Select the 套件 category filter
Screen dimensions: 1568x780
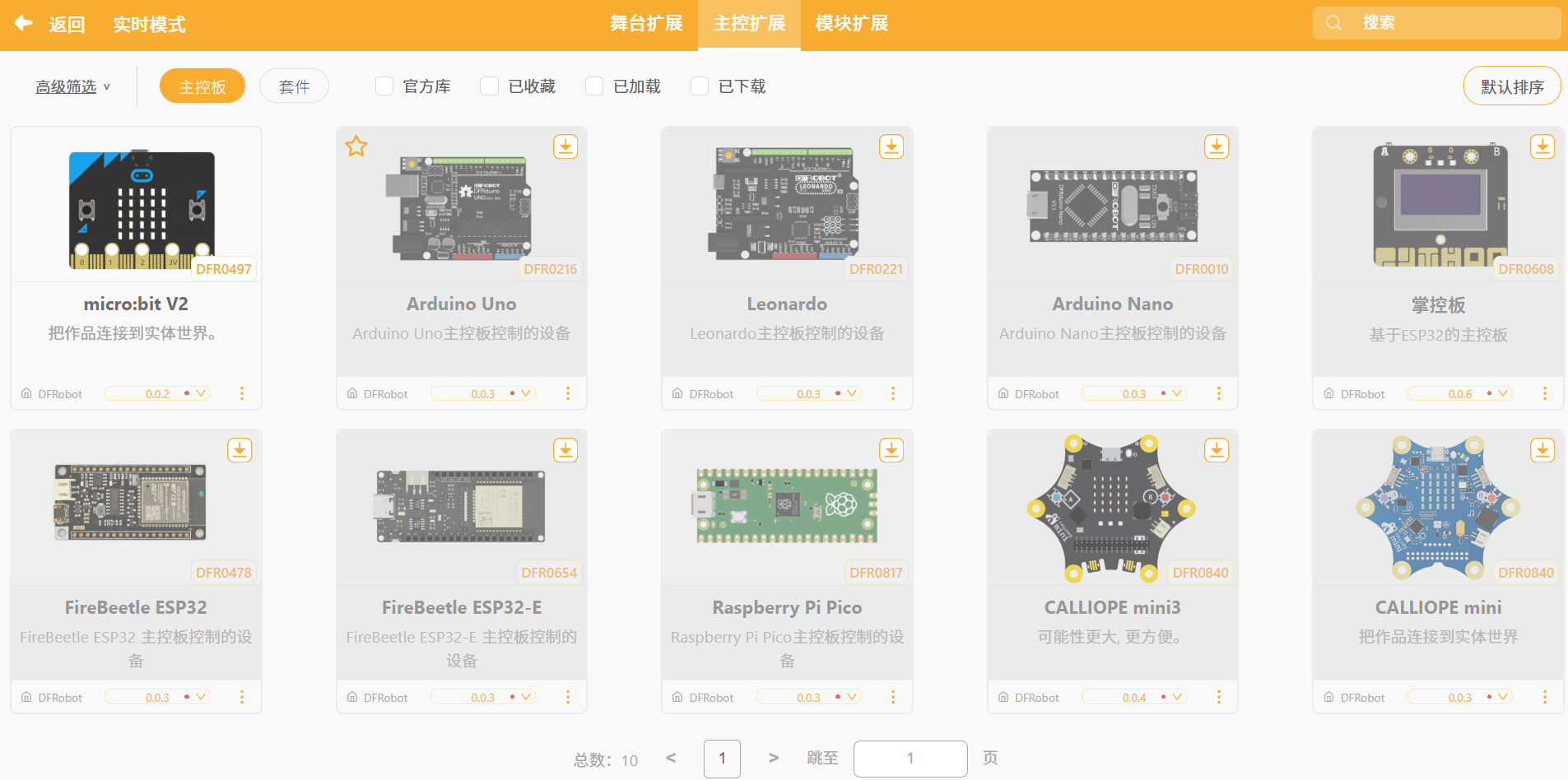[294, 86]
